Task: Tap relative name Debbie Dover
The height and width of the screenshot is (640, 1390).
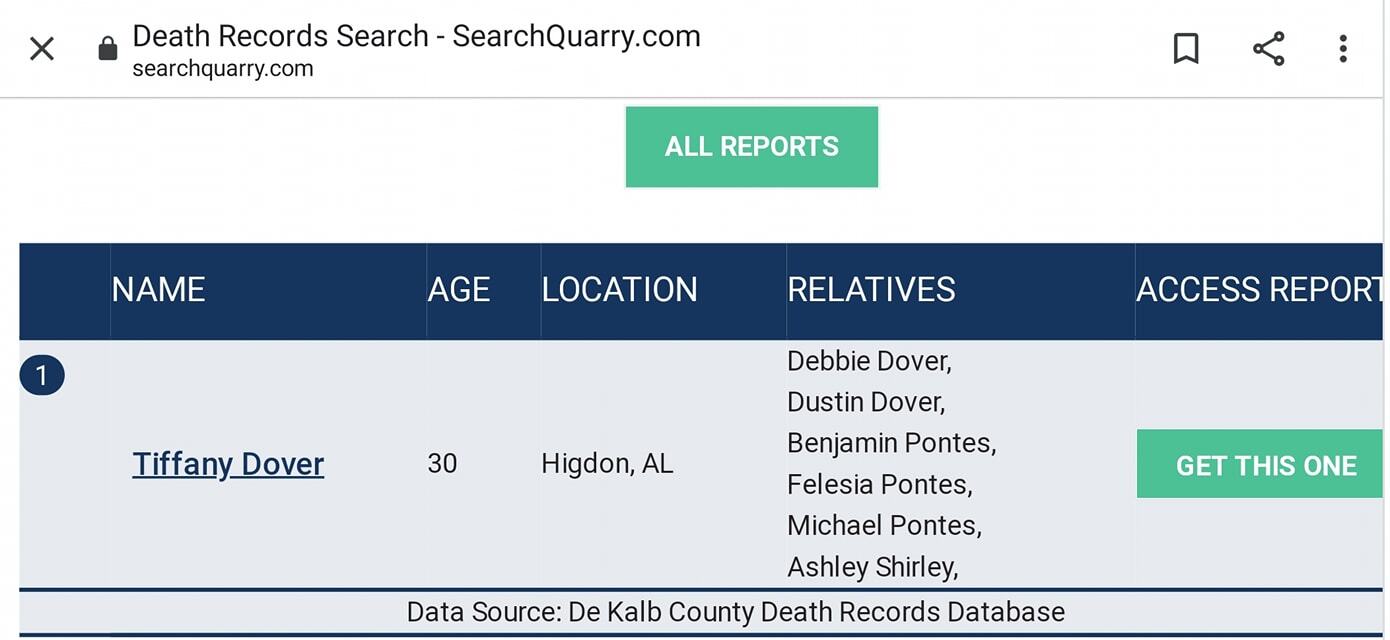Action: click(869, 361)
